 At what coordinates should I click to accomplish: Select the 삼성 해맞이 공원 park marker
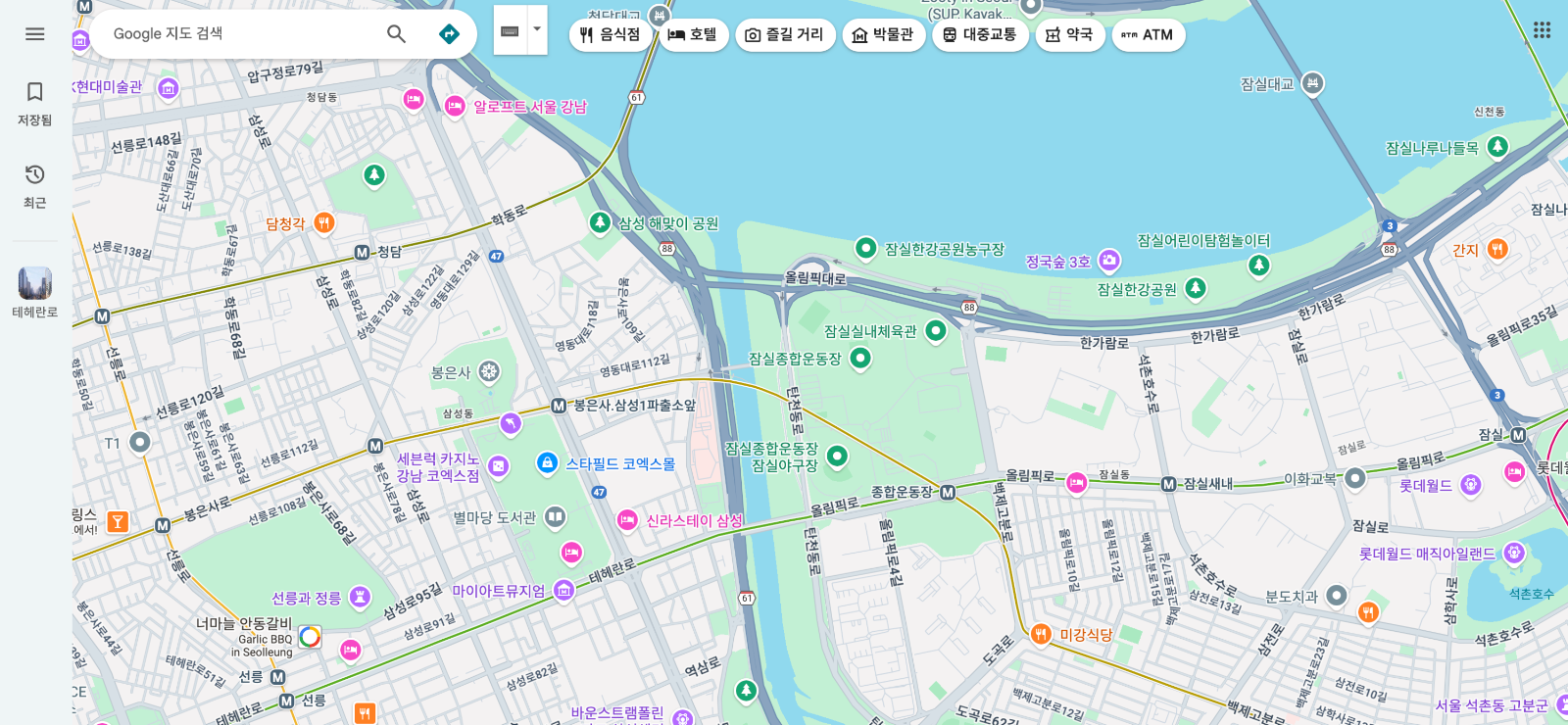tap(601, 223)
